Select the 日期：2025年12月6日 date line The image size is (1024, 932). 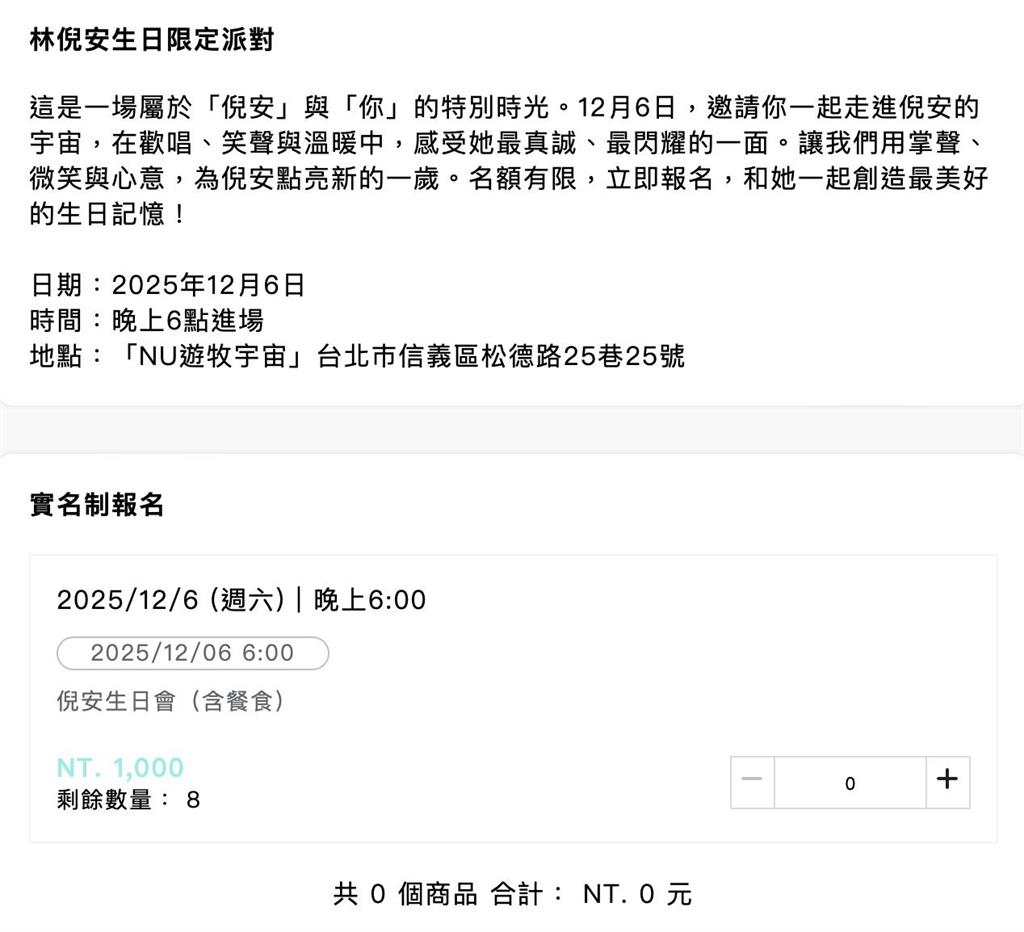pyautogui.click(x=167, y=286)
